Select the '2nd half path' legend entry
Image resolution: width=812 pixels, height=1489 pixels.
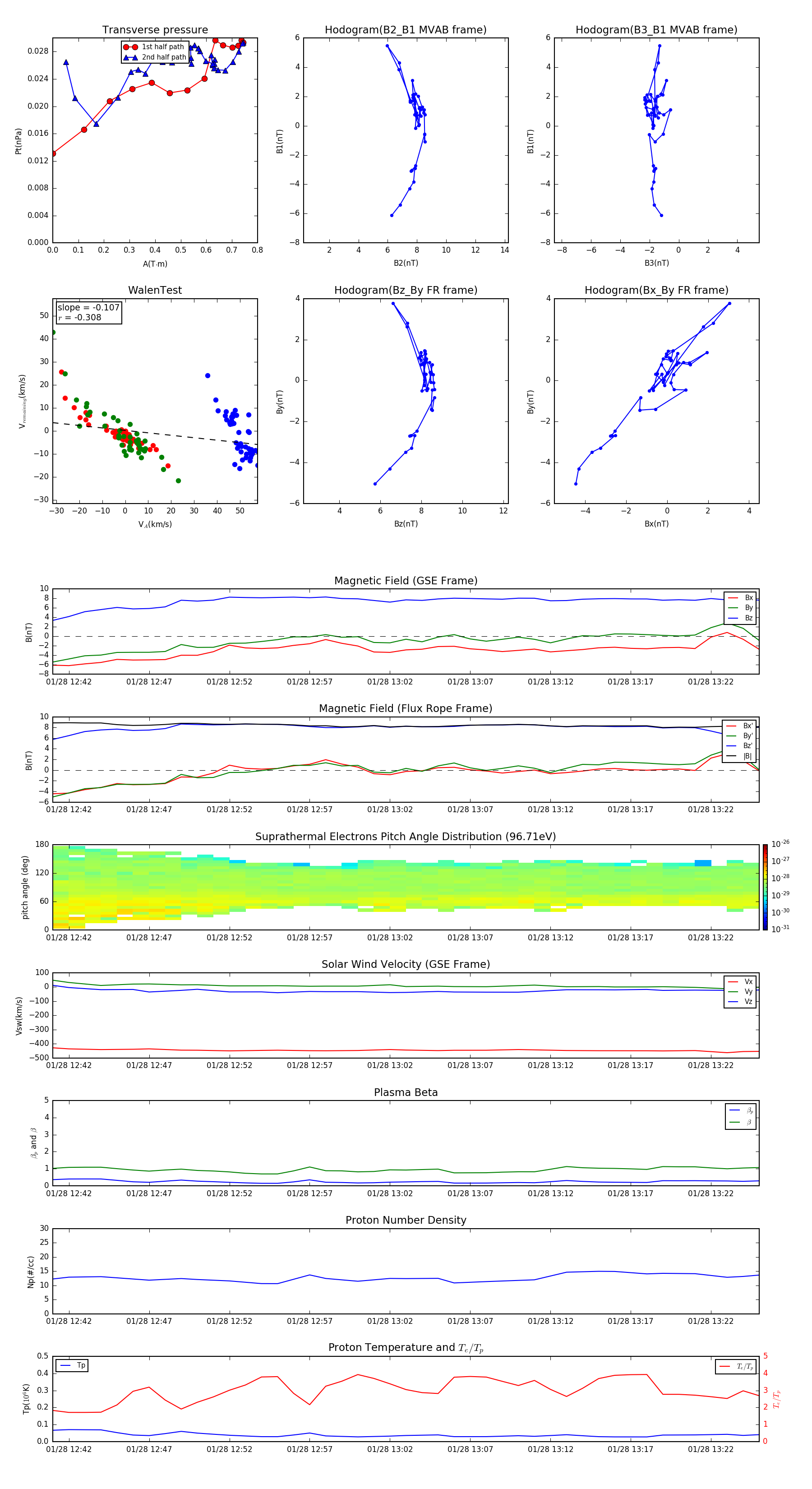(x=154, y=57)
